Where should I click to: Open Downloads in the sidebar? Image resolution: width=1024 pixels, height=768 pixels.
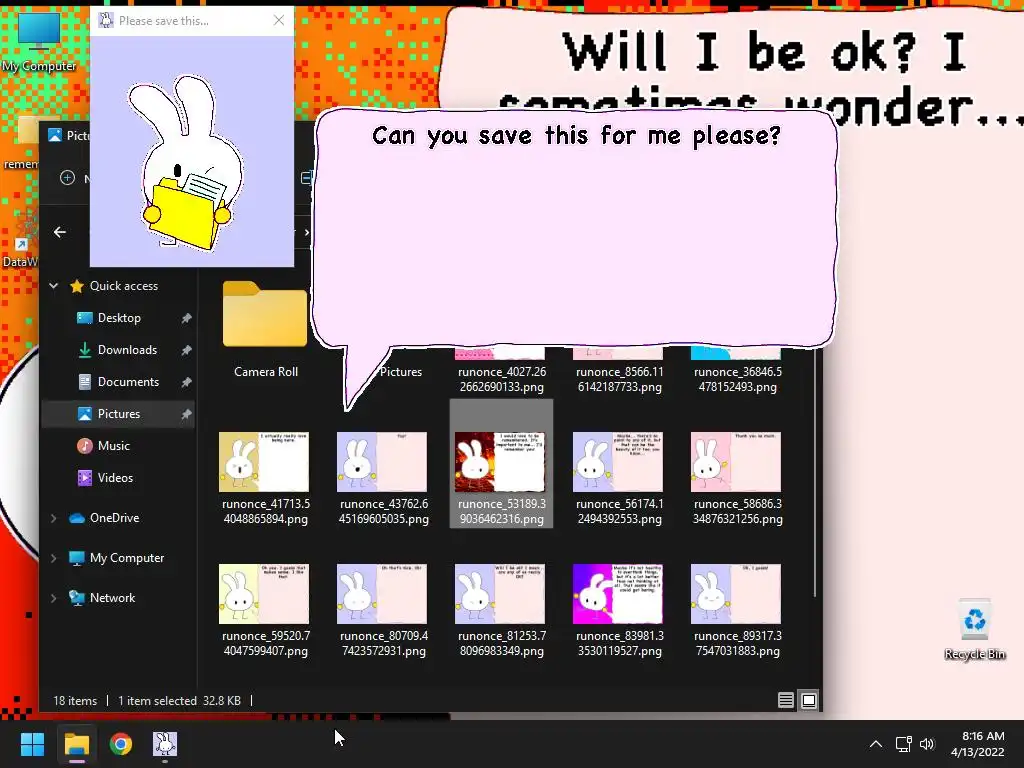(x=127, y=349)
